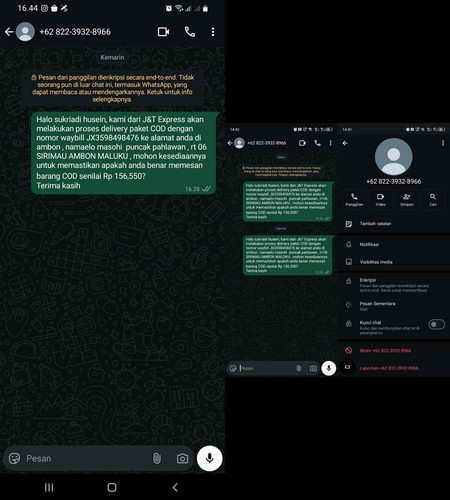Tap Android recent apps navigation button

pos(49,487)
